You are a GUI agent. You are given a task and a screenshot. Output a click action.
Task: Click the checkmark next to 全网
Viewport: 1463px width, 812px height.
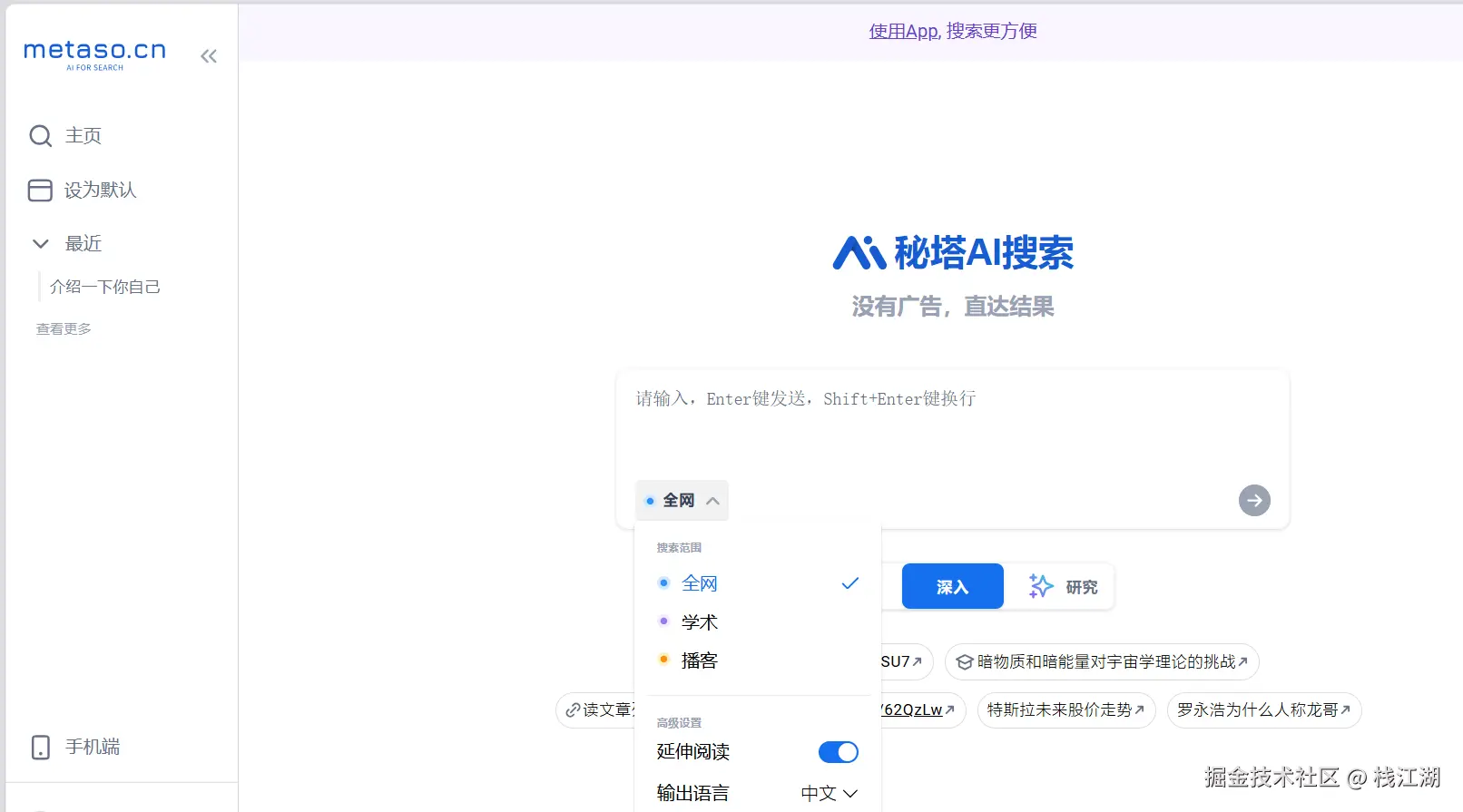(849, 583)
